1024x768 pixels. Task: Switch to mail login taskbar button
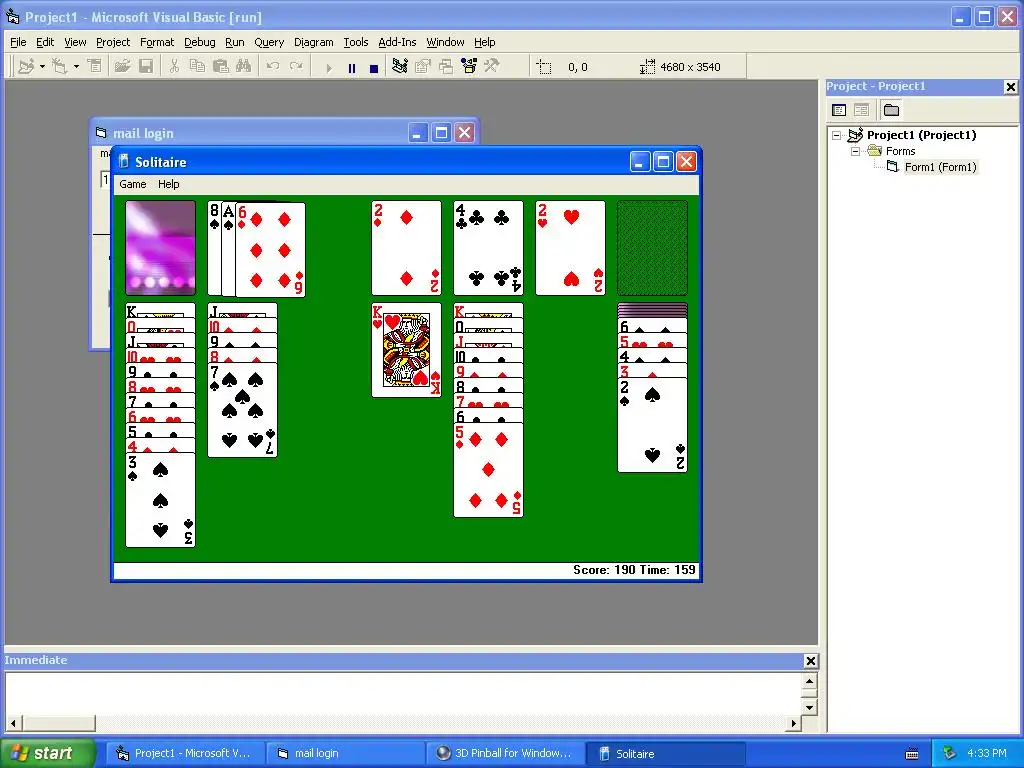(345, 753)
